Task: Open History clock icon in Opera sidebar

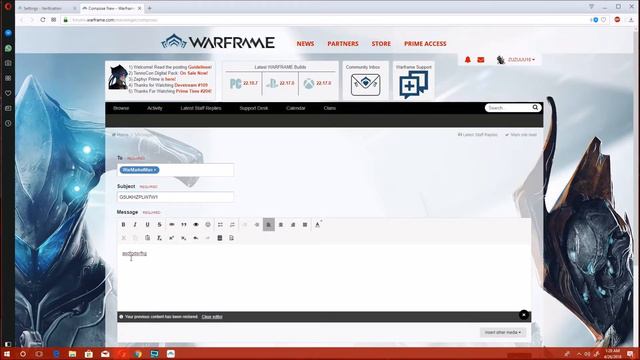Action: point(8,123)
